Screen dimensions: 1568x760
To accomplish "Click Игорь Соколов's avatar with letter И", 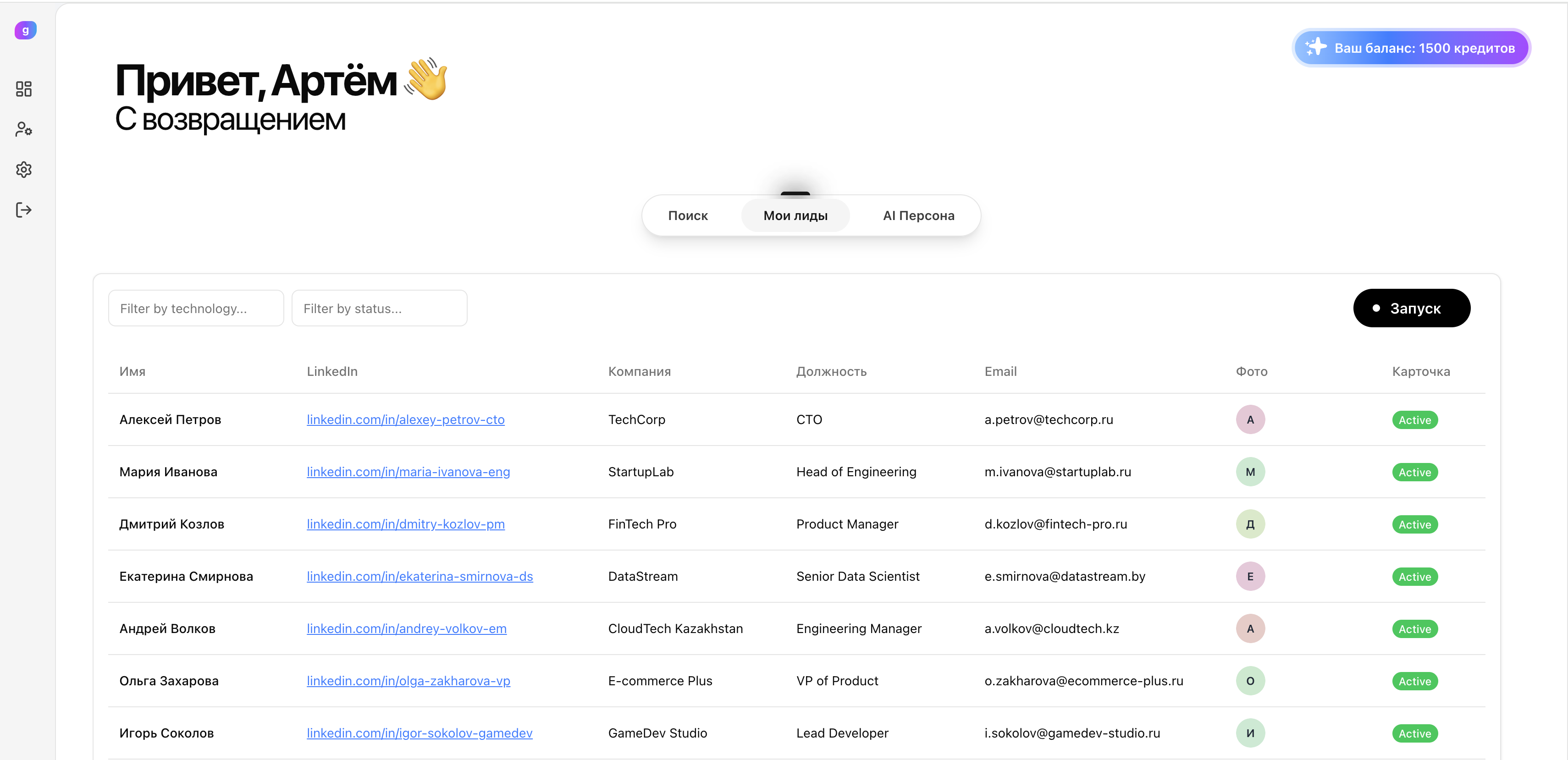I will pyautogui.click(x=1250, y=733).
